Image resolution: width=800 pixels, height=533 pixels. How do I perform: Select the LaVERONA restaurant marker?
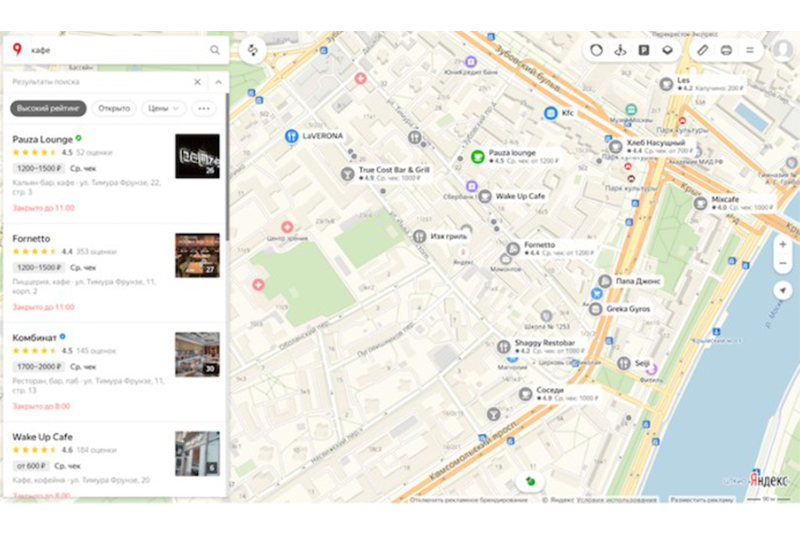(291, 136)
